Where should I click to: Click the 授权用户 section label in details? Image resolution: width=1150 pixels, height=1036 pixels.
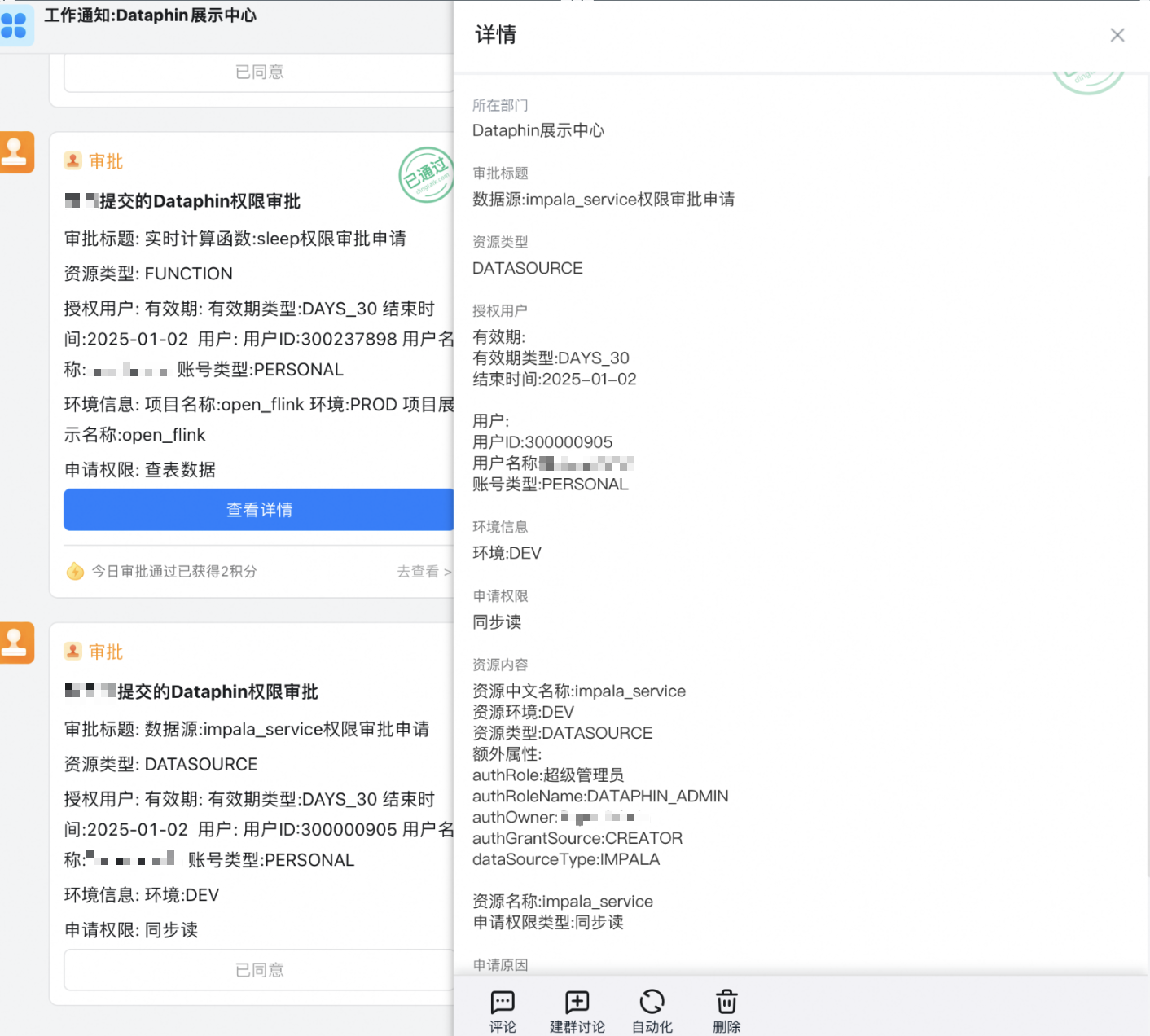point(500,311)
